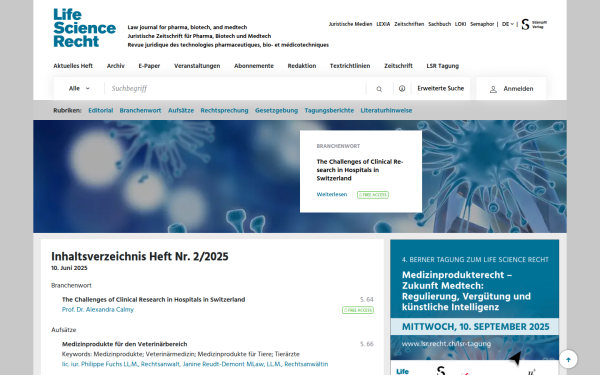Click the magnifier search icon
Image resolution: width=600 pixels, height=375 pixels.
point(379,89)
